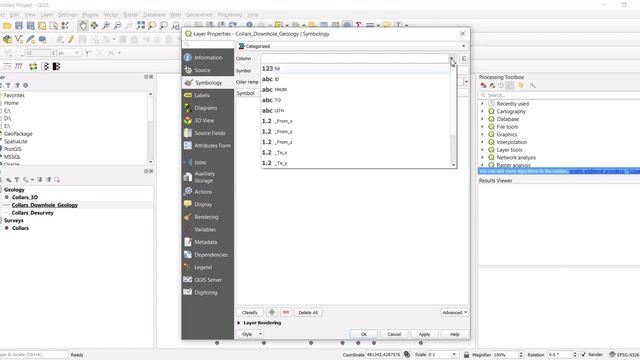Click the Delete All button

coord(308,313)
